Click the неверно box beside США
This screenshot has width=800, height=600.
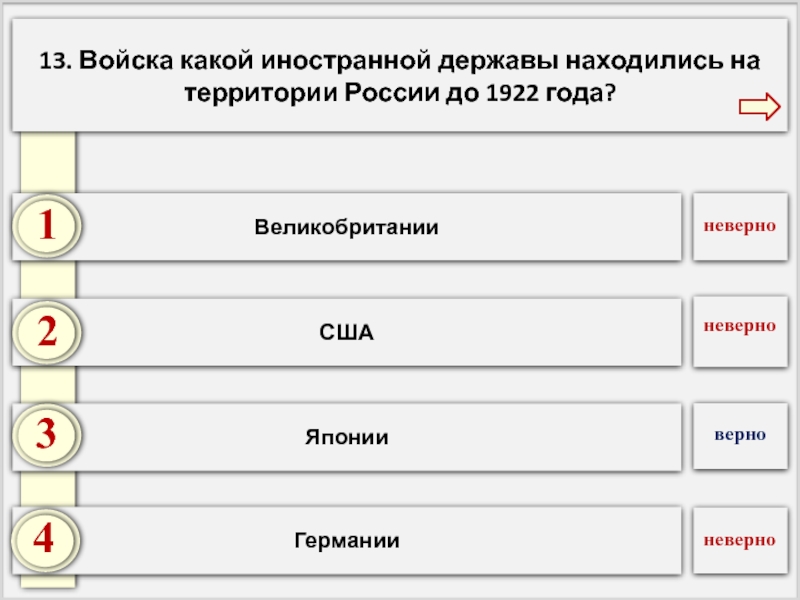[x=740, y=332]
